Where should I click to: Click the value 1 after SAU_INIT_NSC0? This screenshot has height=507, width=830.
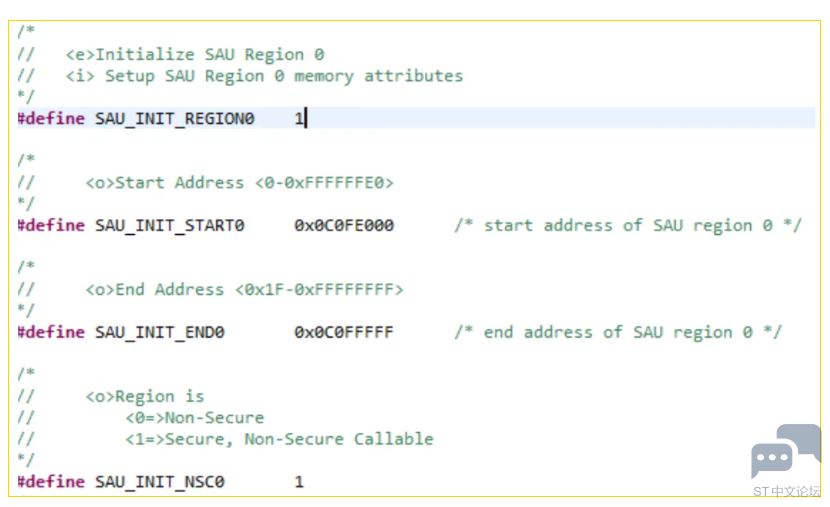298,482
